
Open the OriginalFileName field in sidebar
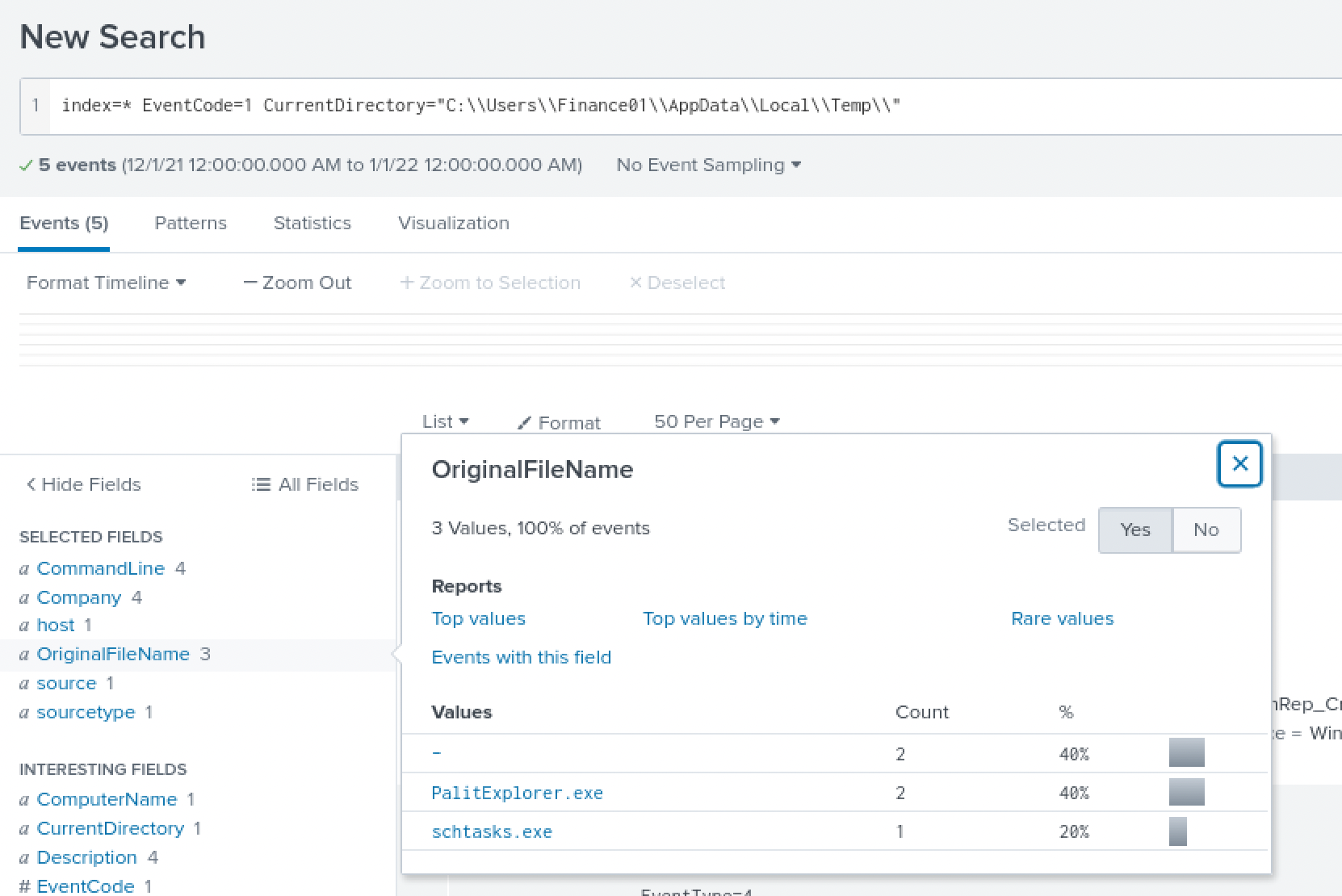tap(113, 654)
